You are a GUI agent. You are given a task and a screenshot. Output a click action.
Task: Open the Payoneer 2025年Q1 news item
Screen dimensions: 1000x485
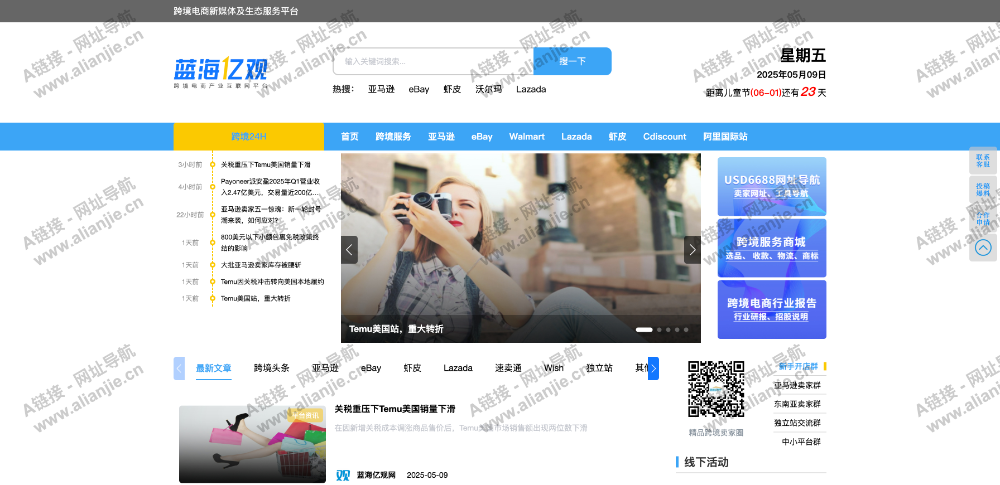pyautogui.click(x=270, y=187)
